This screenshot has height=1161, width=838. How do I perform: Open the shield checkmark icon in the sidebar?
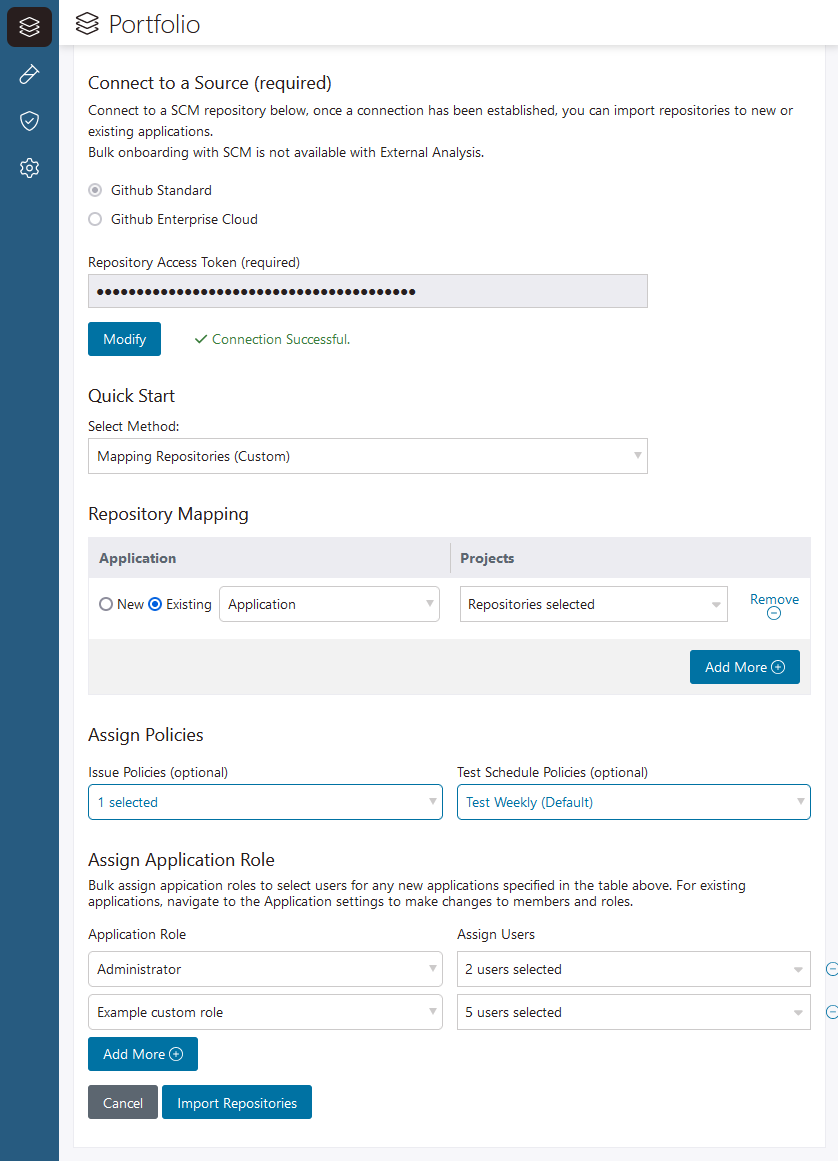coord(29,121)
